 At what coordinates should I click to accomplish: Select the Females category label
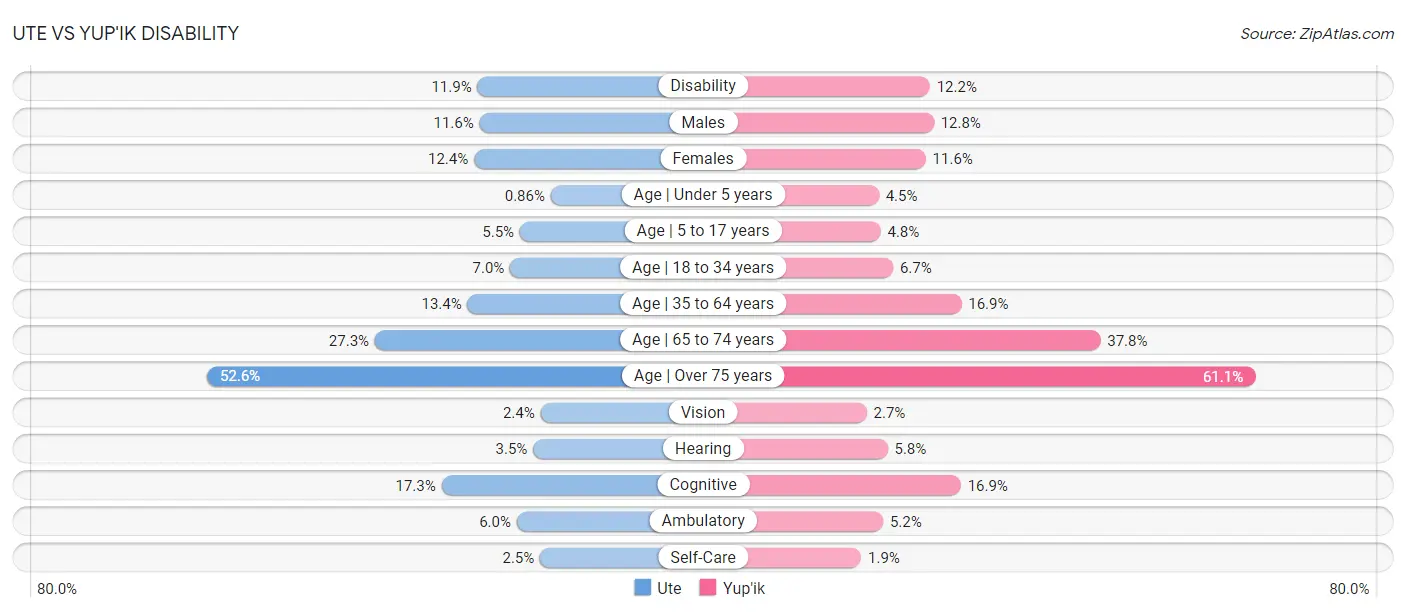703,158
